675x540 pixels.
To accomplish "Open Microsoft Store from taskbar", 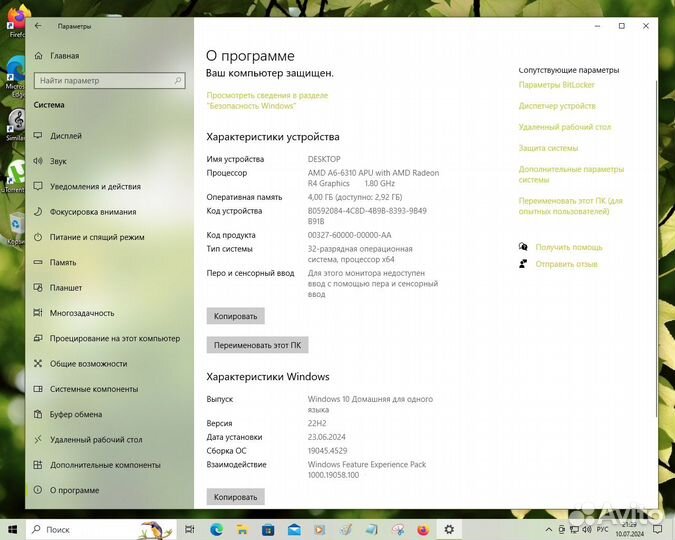I will click(268, 529).
